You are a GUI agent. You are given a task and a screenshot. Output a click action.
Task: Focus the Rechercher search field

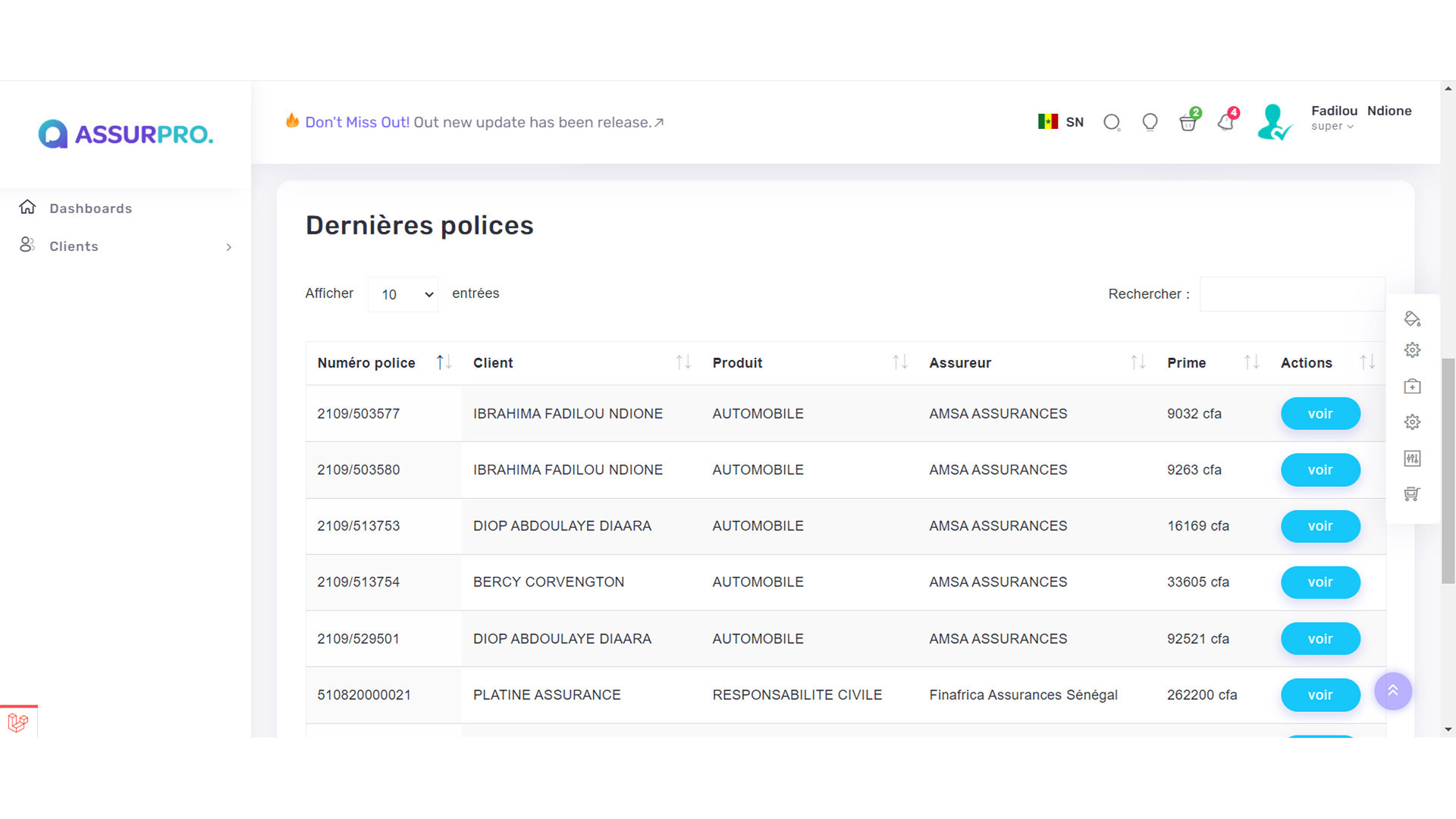pyautogui.click(x=1291, y=294)
